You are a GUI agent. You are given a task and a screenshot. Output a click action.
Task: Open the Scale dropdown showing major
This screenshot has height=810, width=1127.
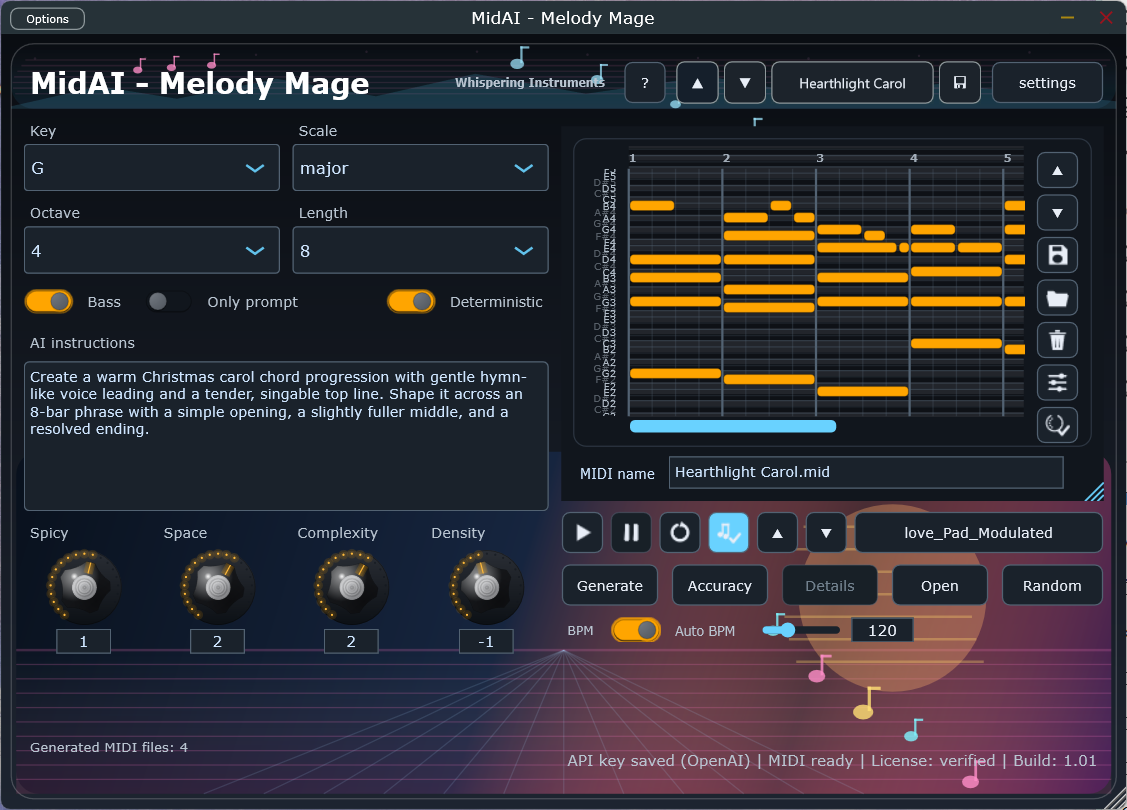420,167
